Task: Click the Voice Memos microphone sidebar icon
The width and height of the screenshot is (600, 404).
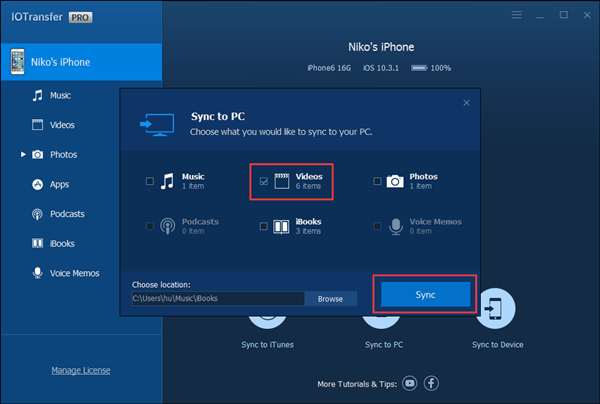Action: pyautogui.click(x=37, y=273)
